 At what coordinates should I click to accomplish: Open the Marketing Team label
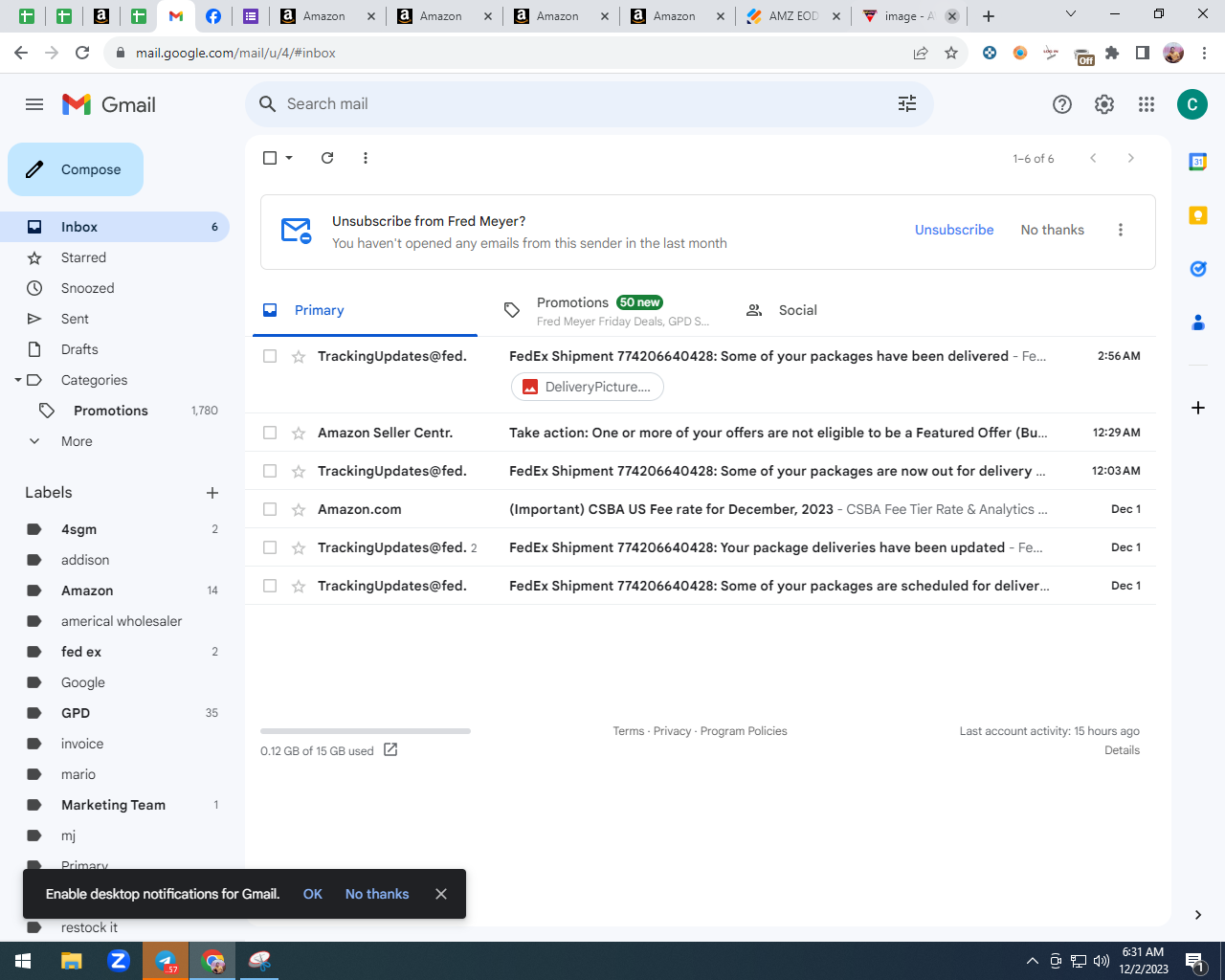point(115,805)
